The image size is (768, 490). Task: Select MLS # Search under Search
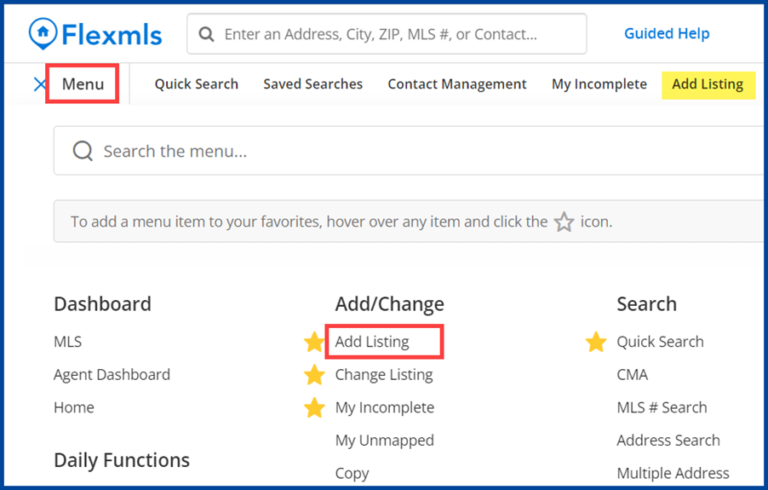coord(661,408)
